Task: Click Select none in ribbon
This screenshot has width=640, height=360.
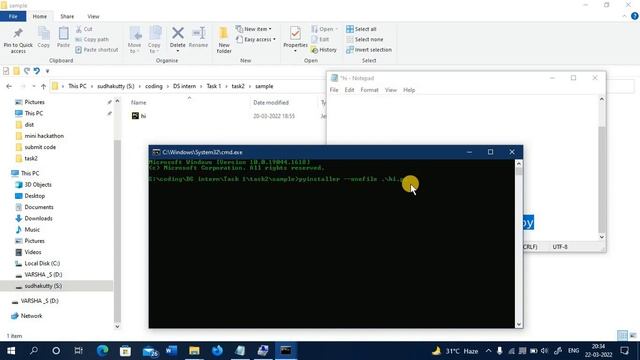Action: pyautogui.click(x=364, y=39)
